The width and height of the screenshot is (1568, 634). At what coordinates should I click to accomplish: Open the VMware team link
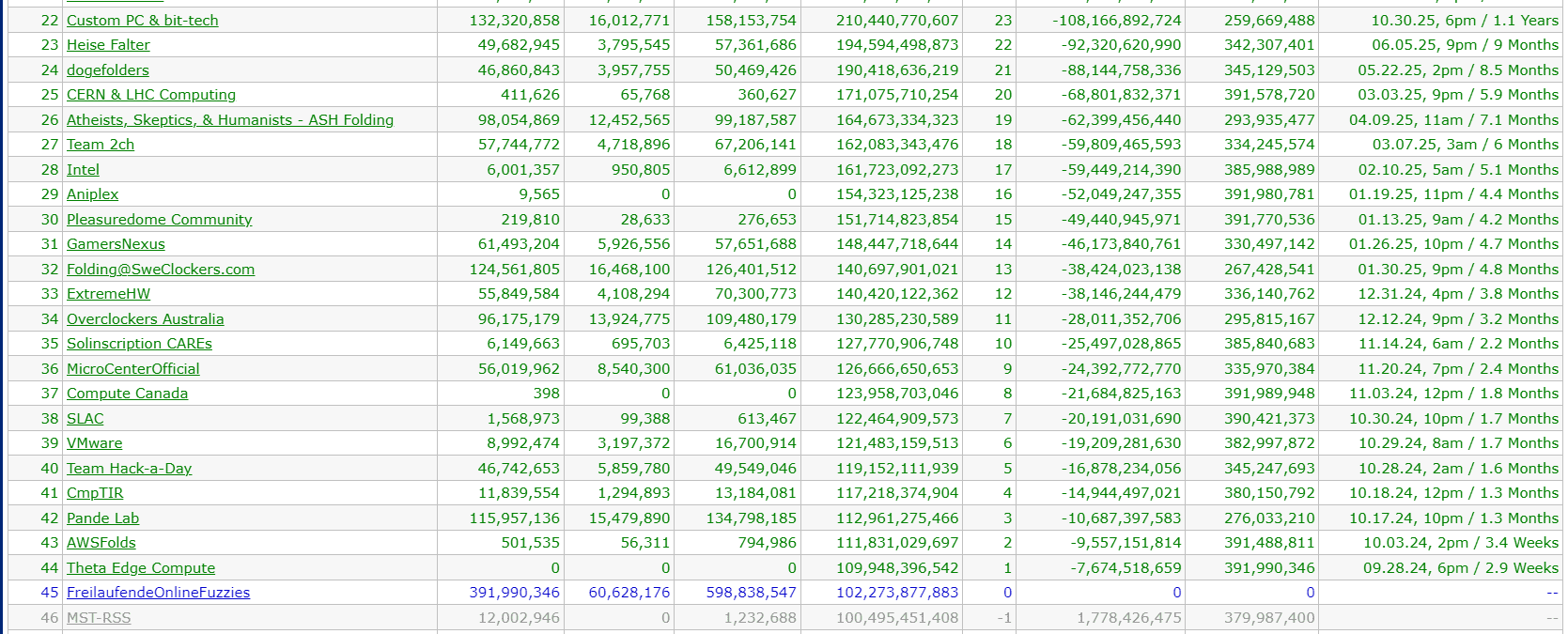pos(94,443)
